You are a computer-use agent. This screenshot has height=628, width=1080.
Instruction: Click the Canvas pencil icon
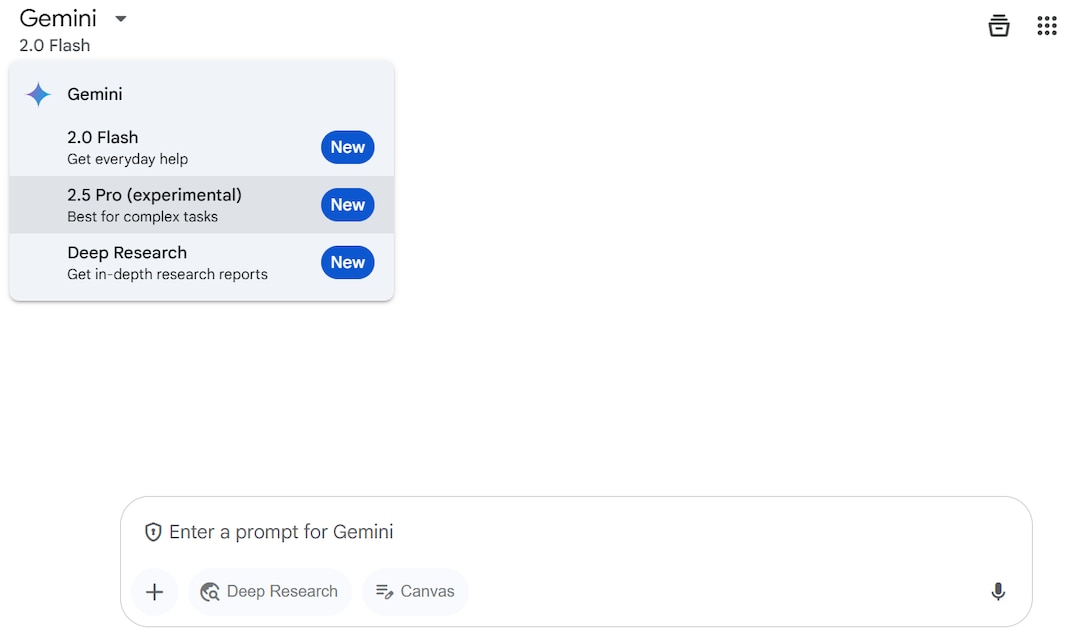384,592
